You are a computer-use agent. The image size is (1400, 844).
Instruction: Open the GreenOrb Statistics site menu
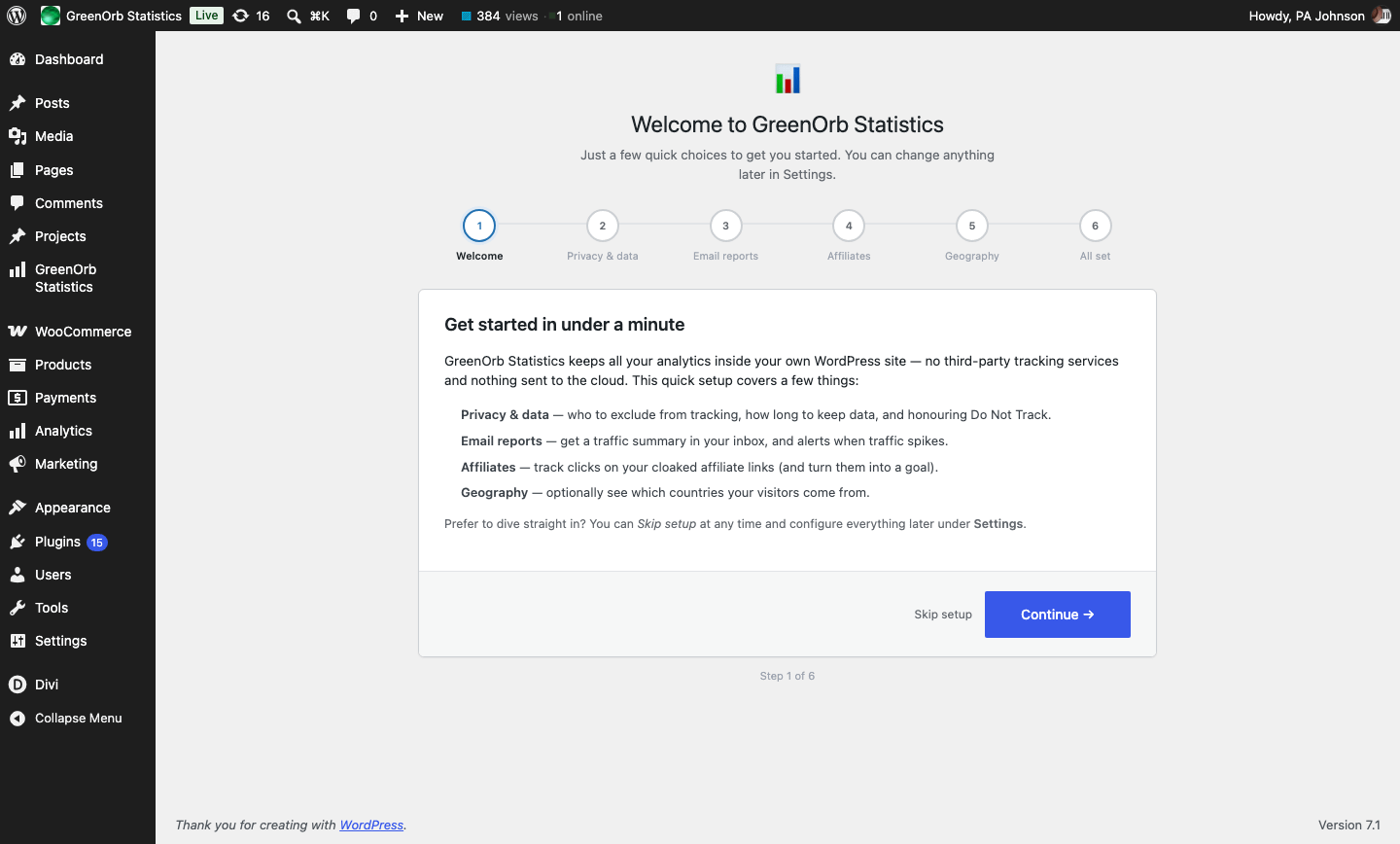[x=111, y=16]
